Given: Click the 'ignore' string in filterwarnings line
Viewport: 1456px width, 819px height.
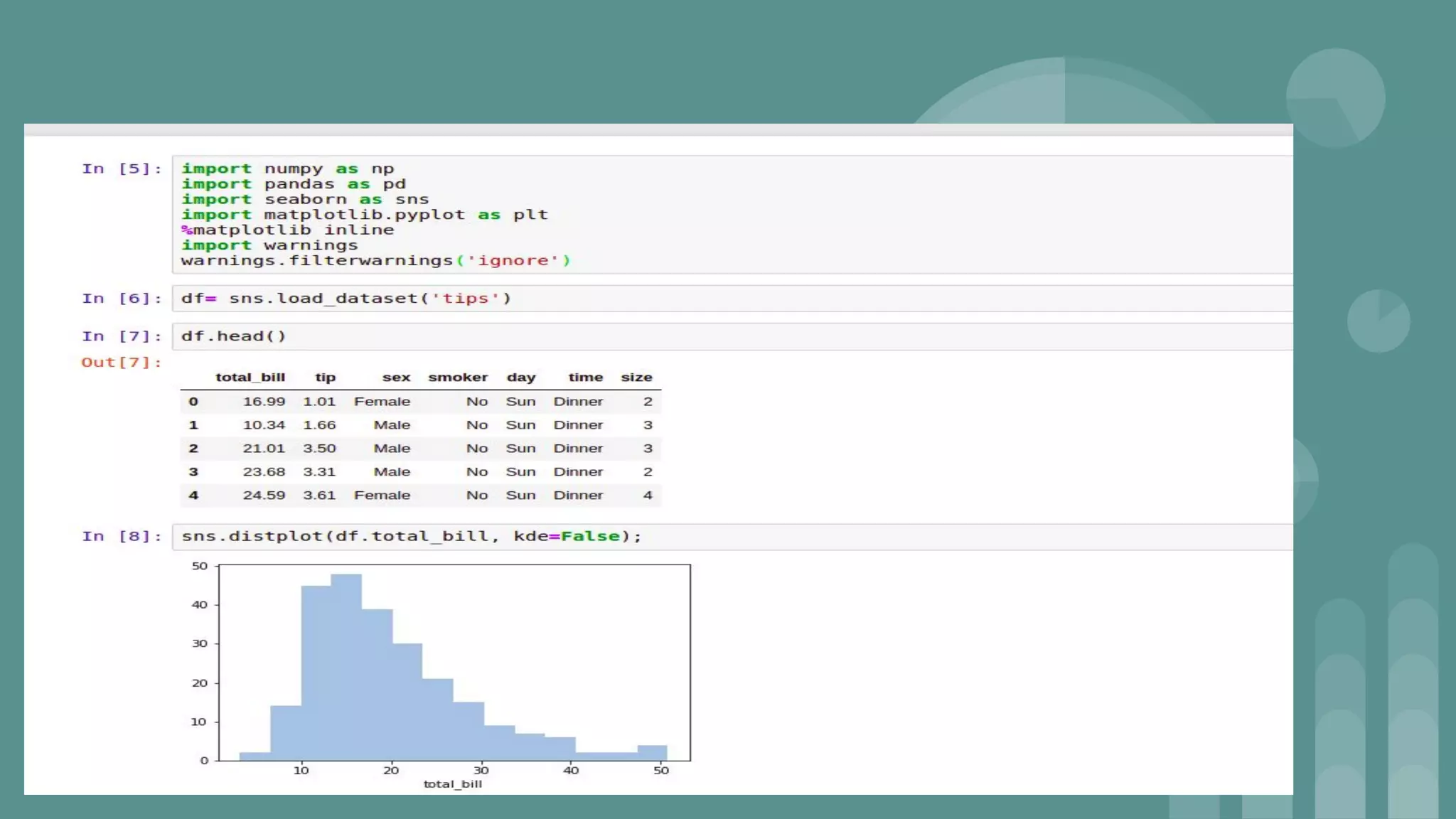Looking at the screenshot, I should tap(513, 261).
